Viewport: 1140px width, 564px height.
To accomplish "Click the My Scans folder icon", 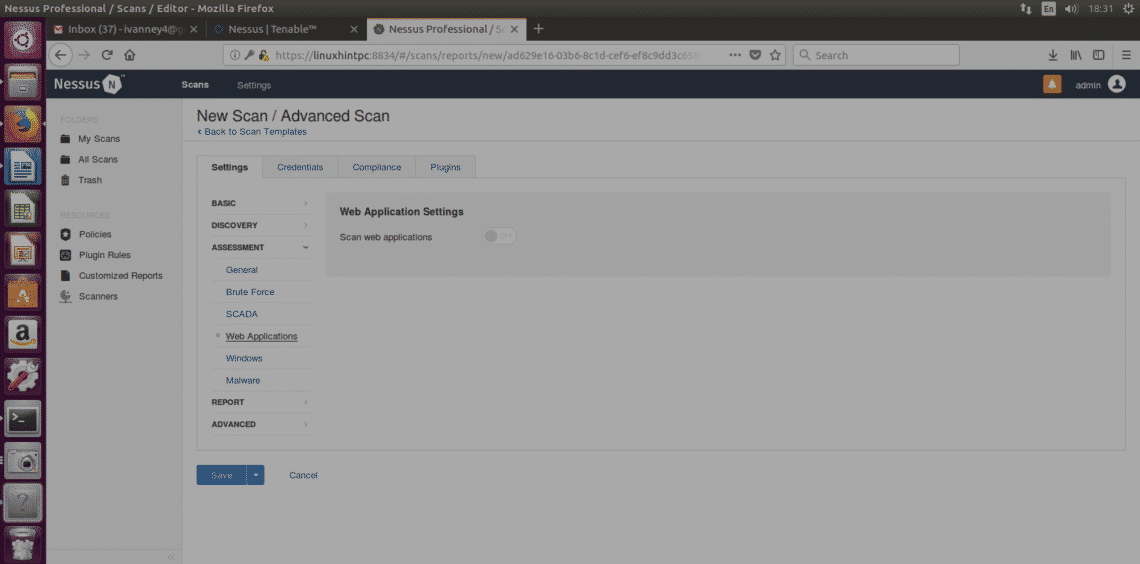I will tap(65, 139).
